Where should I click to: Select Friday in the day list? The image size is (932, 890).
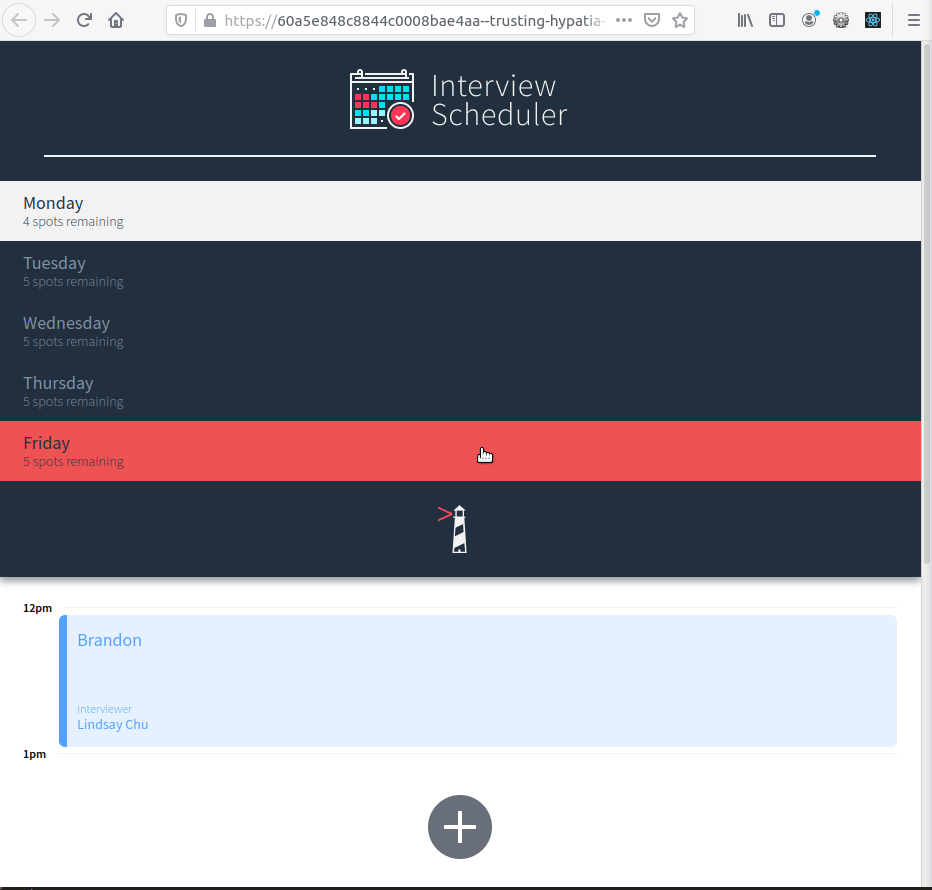coord(460,451)
